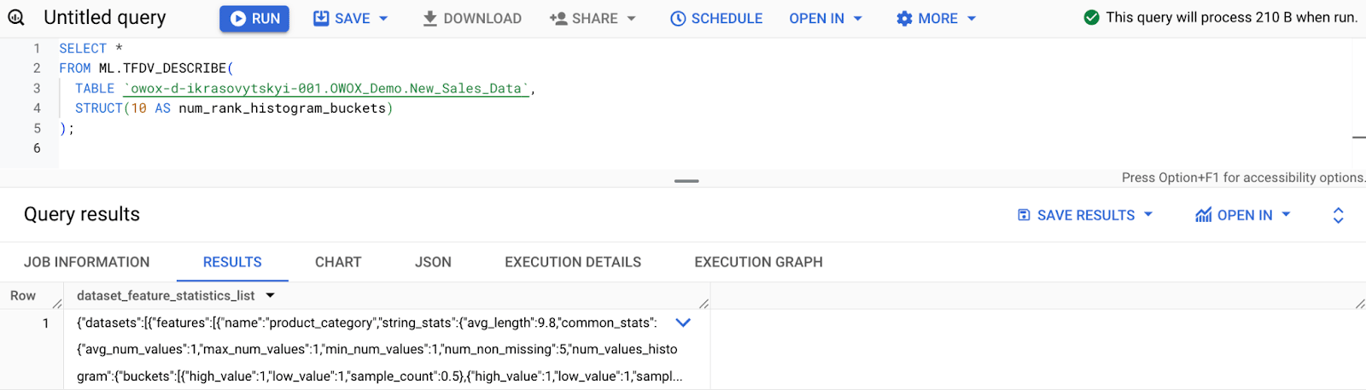Image resolution: width=1366 pixels, height=390 pixels.
Task: Click DOWNLOAD in the toolbar
Action: tap(472, 18)
